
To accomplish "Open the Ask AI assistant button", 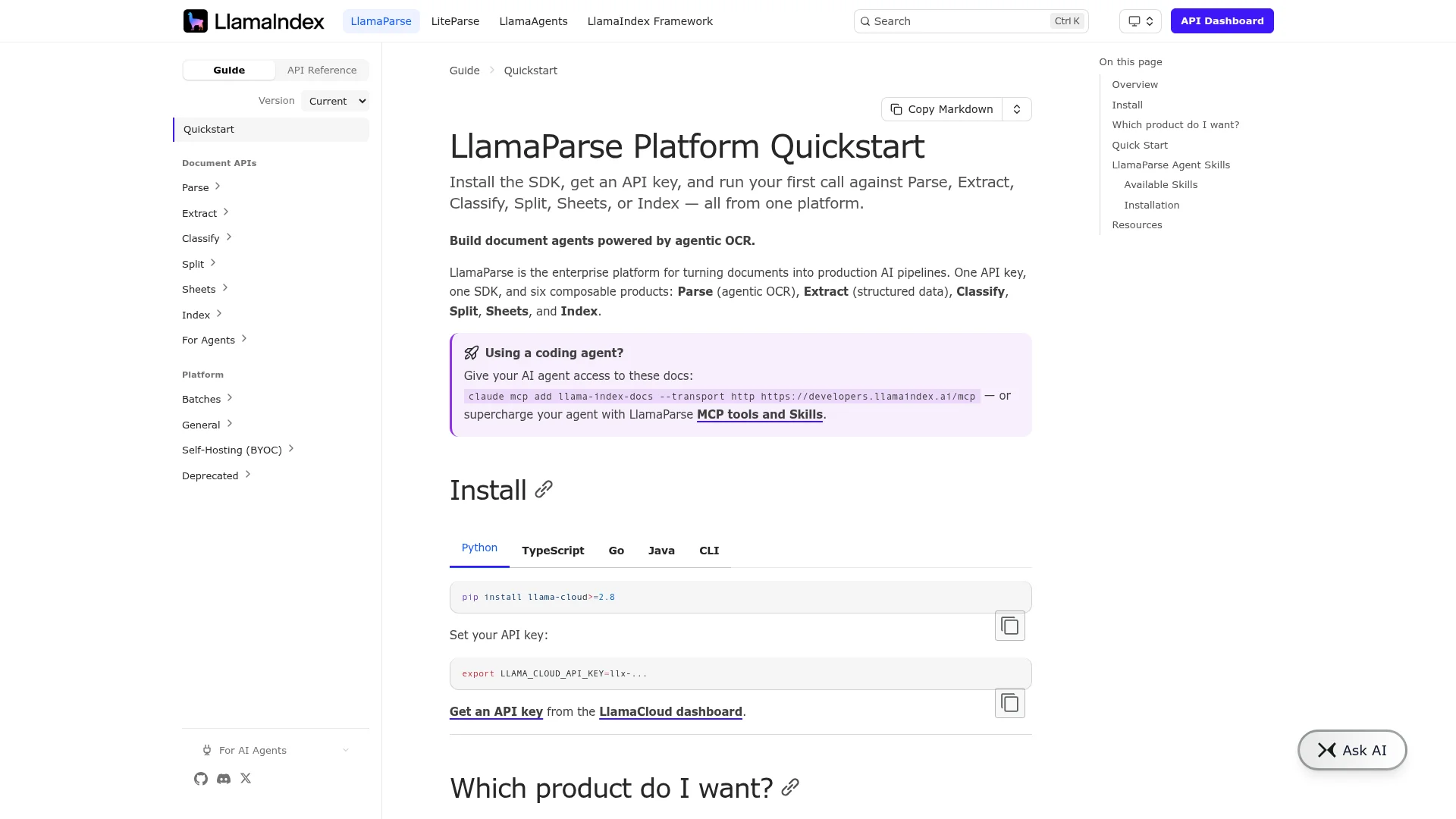I will [1352, 750].
